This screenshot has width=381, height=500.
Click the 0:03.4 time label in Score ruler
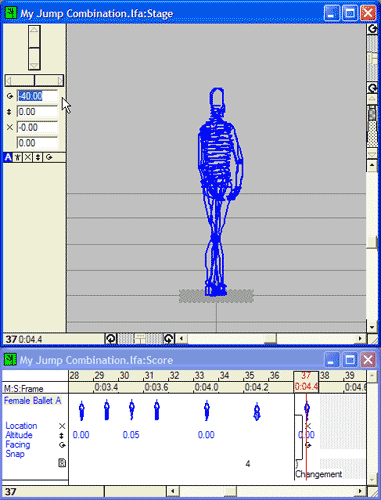[x=106, y=387]
